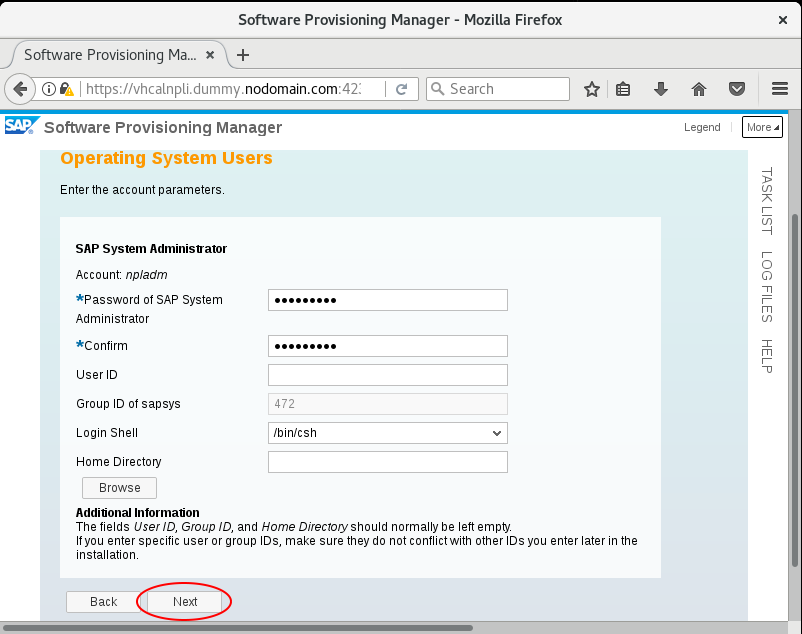Screen dimensions: 802x634
Task: Click the 'Operating System Users' heading
Action: [x=166, y=158]
